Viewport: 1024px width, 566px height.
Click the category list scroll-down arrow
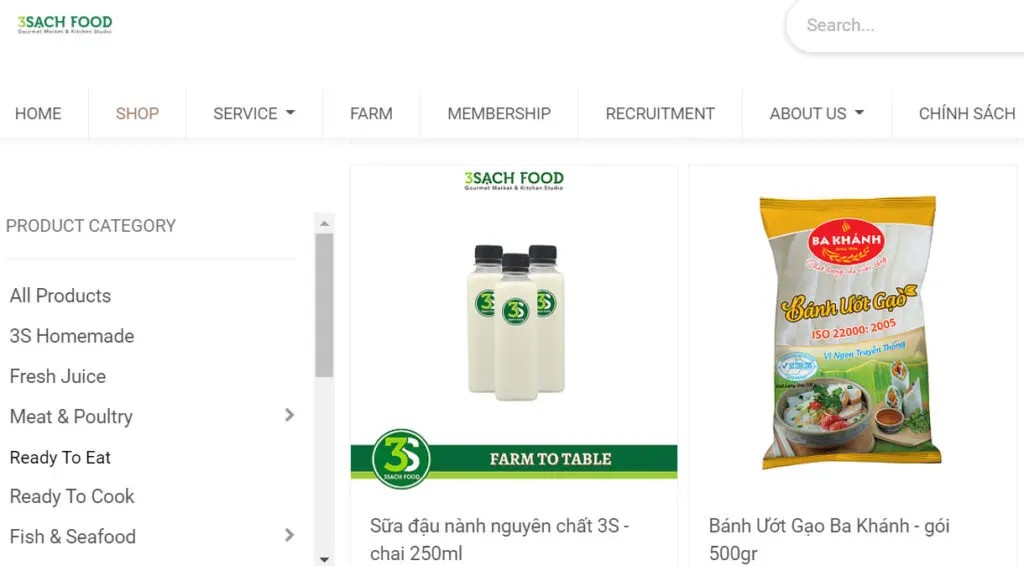pos(325,559)
